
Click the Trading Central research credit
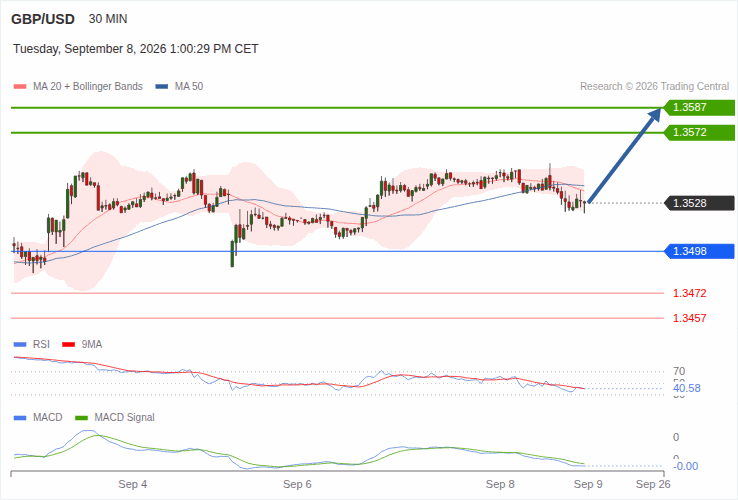click(654, 87)
